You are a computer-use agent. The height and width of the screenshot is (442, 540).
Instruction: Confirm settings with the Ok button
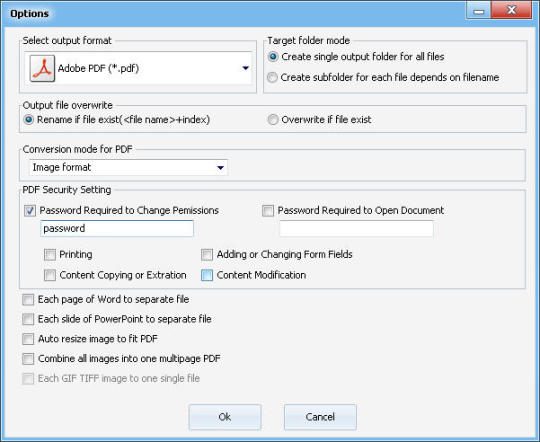tap(225, 417)
